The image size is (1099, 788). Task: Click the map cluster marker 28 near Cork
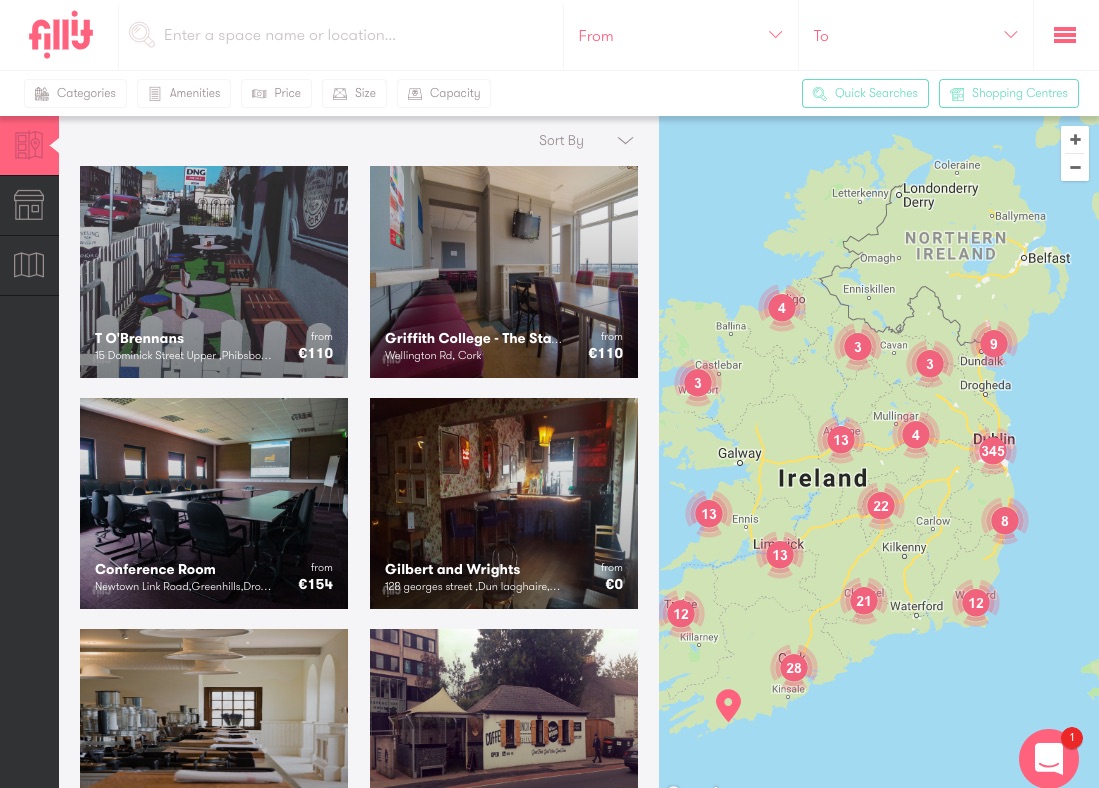point(793,667)
